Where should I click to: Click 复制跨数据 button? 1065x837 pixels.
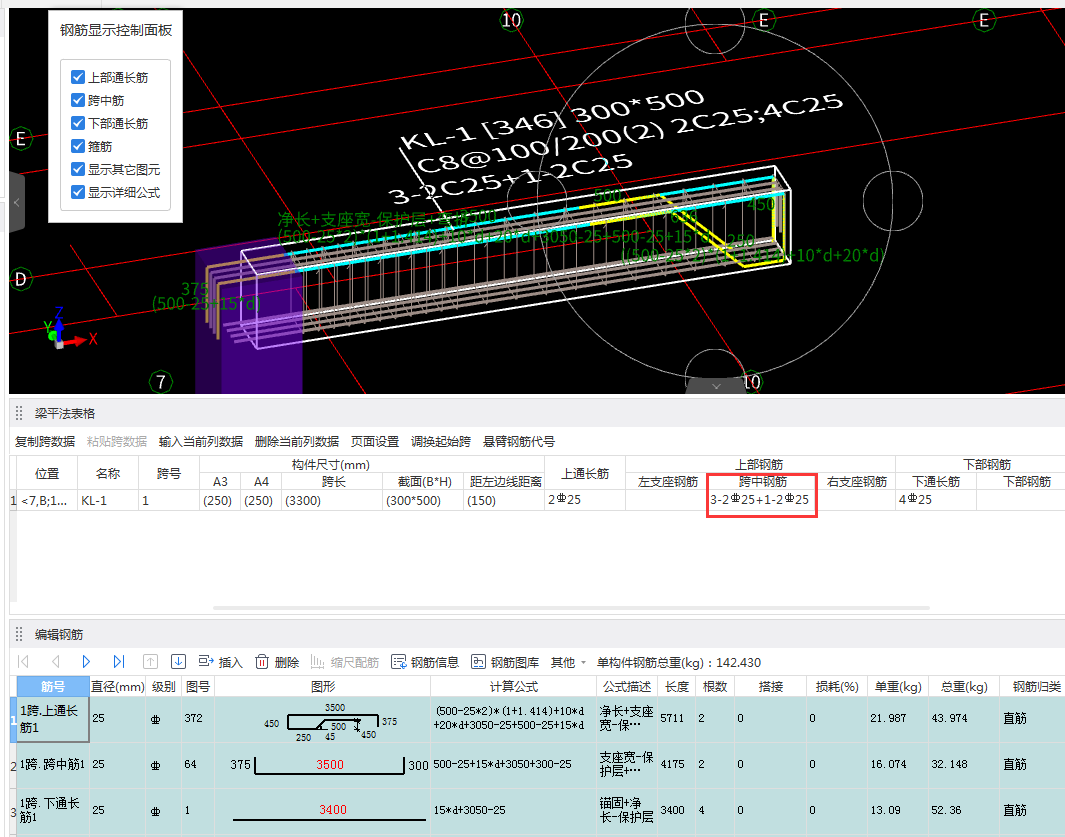[45, 442]
